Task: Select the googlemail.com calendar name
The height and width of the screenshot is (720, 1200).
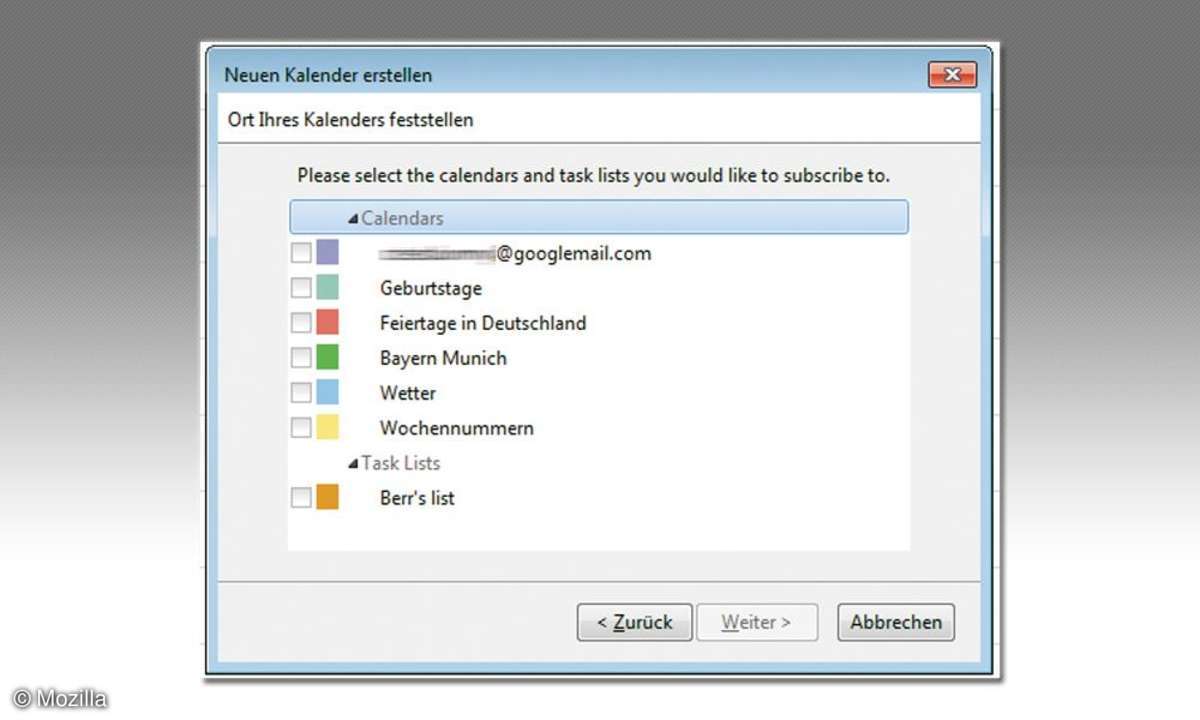Action: (x=515, y=254)
